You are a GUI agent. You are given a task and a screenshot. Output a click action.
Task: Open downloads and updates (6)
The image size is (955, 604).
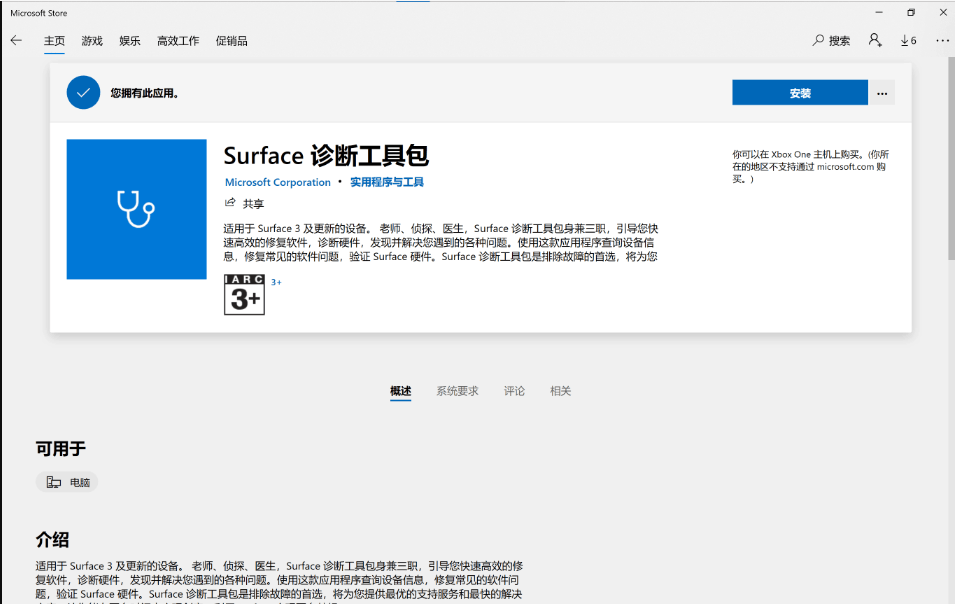[908, 40]
